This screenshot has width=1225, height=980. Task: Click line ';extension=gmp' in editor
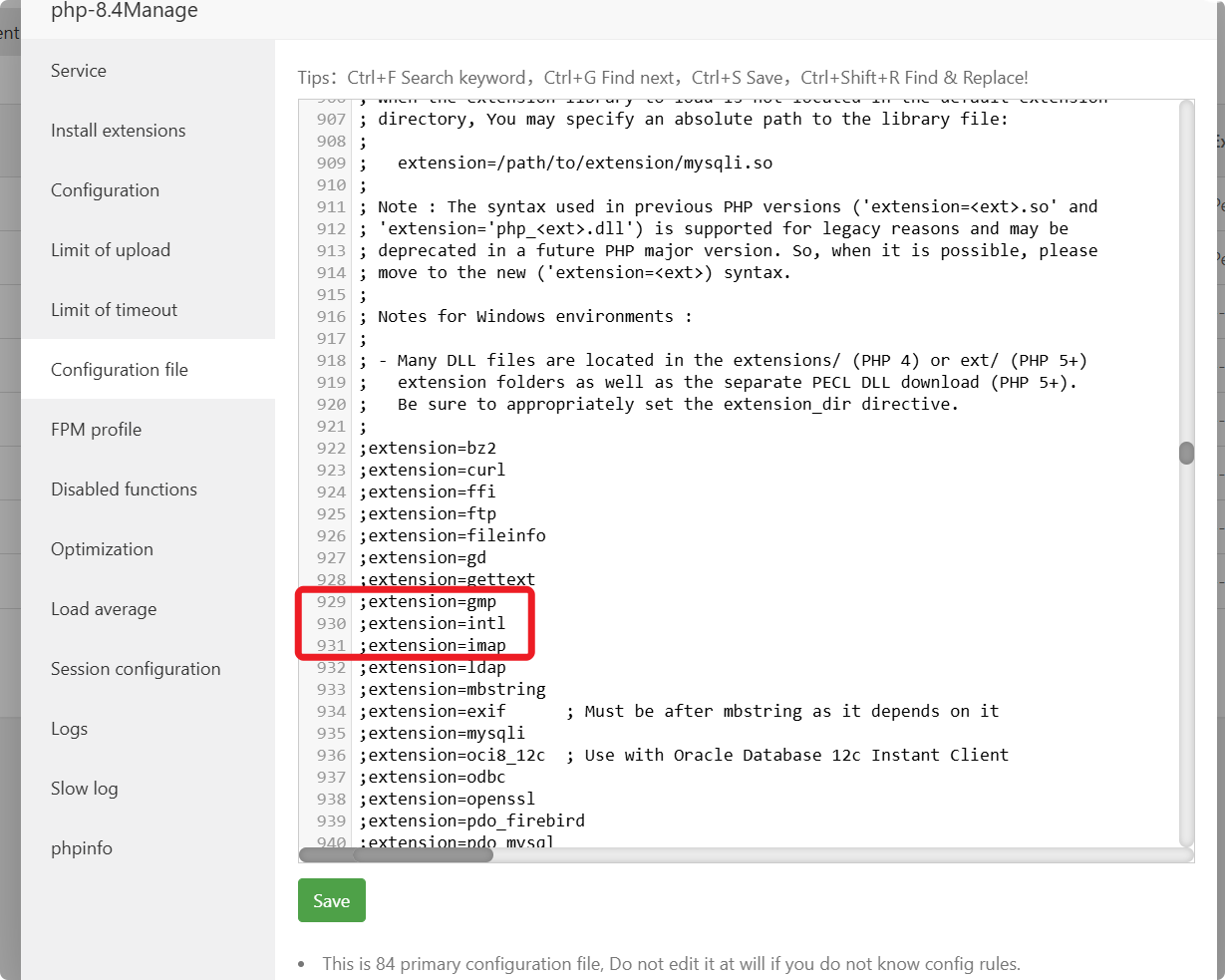(x=428, y=601)
